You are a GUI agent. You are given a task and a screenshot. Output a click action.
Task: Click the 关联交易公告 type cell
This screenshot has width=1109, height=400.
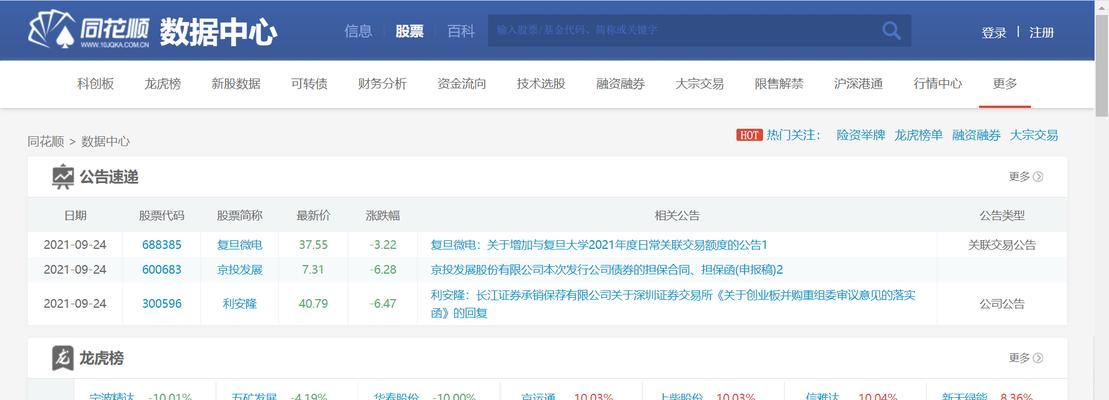[1002, 245]
